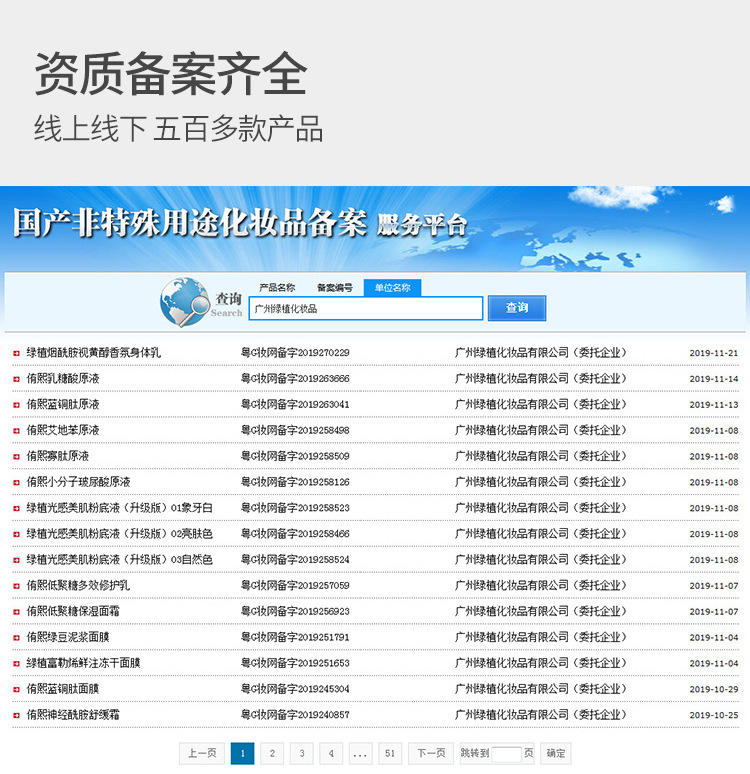Open product 侑熙艾地苯原液

click(x=63, y=430)
